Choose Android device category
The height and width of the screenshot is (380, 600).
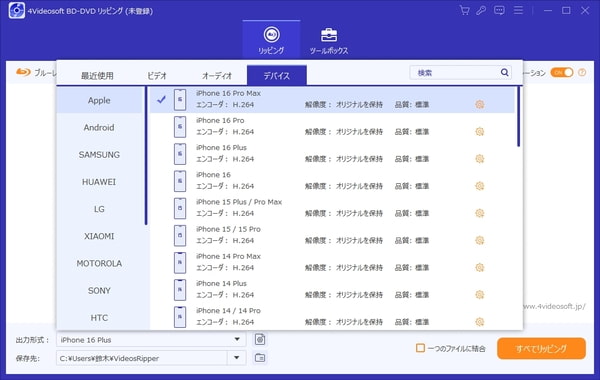coord(99,127)
